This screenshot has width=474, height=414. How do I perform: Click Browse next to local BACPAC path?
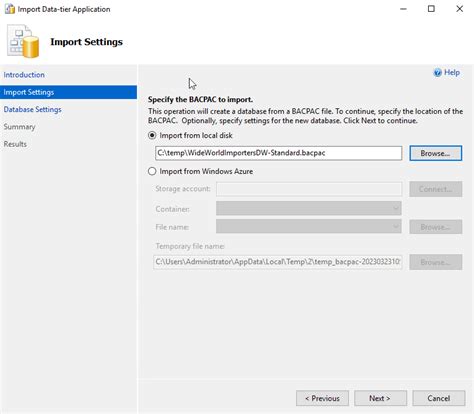tap(436, 153)
